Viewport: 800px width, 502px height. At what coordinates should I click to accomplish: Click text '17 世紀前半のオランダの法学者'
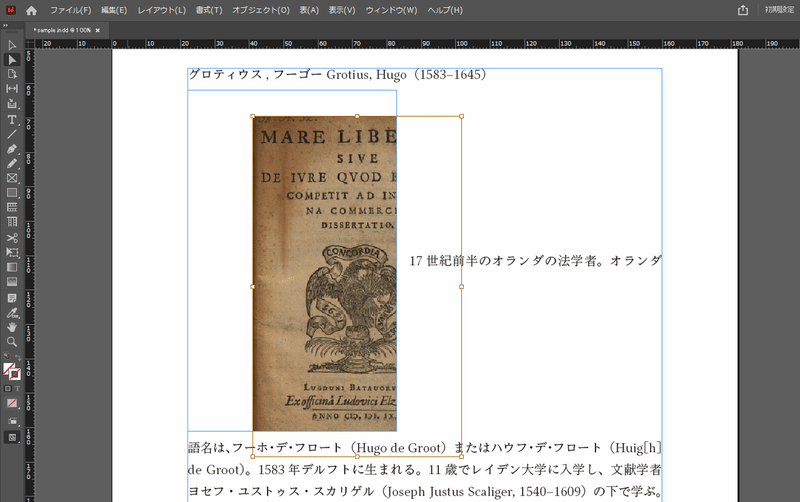coord(503,261)
